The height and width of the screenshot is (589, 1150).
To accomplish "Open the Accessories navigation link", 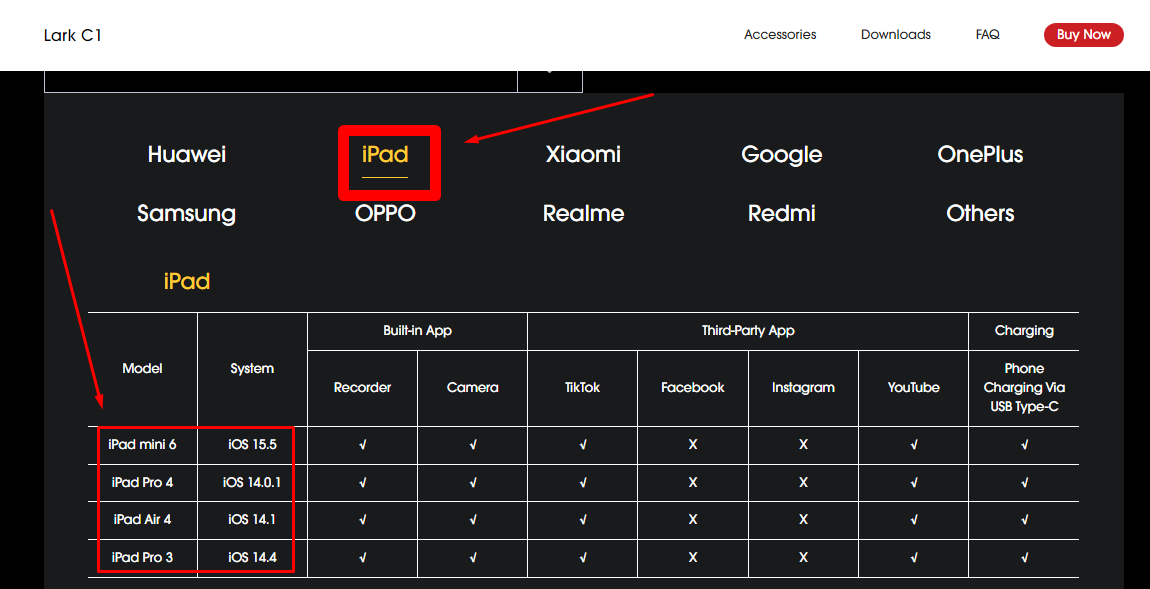I will 780,34.
